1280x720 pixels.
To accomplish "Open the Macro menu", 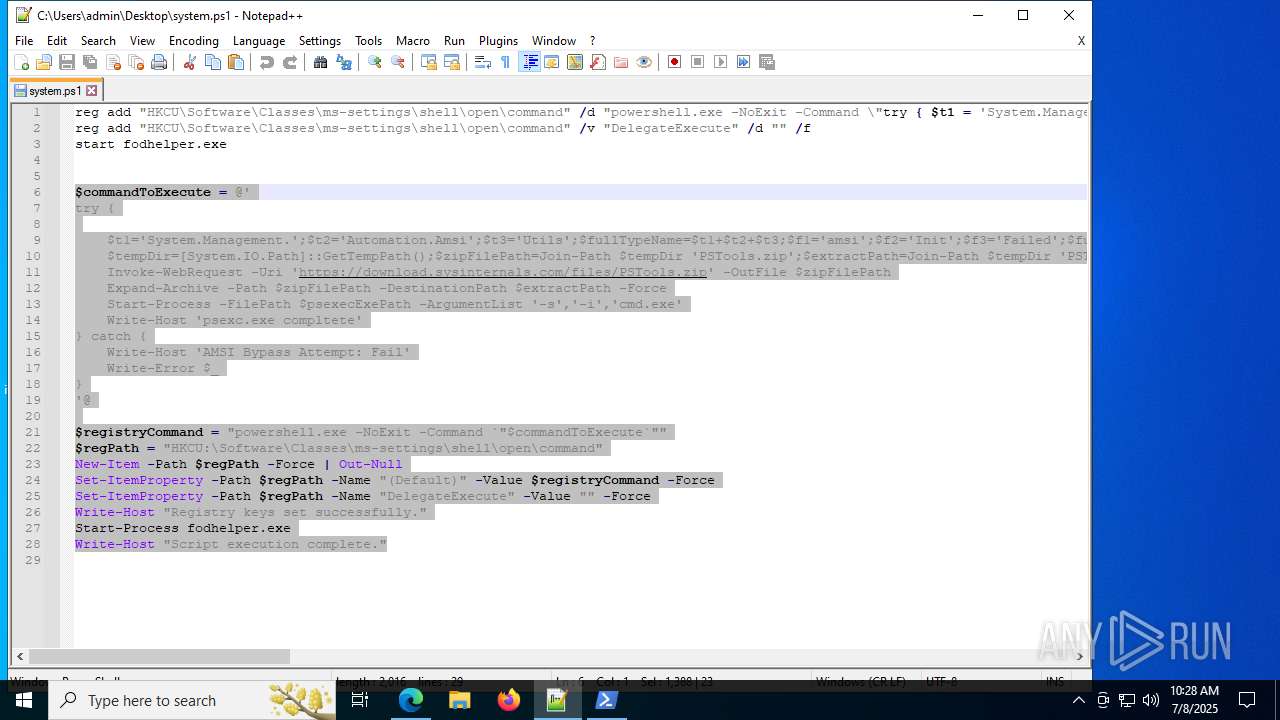I will point(413,41).
